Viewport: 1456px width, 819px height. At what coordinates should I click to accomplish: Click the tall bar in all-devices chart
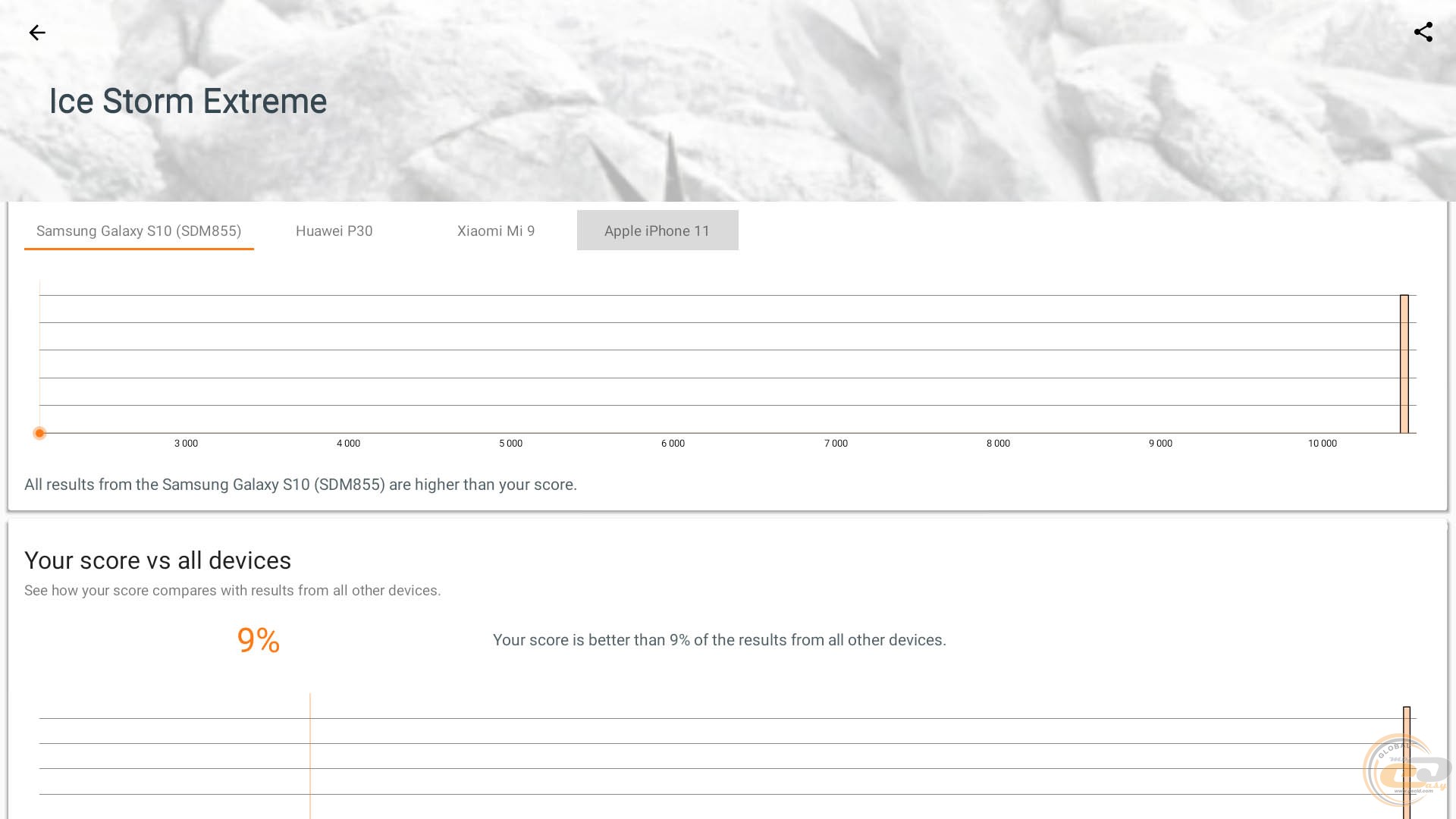(1407, 724)
